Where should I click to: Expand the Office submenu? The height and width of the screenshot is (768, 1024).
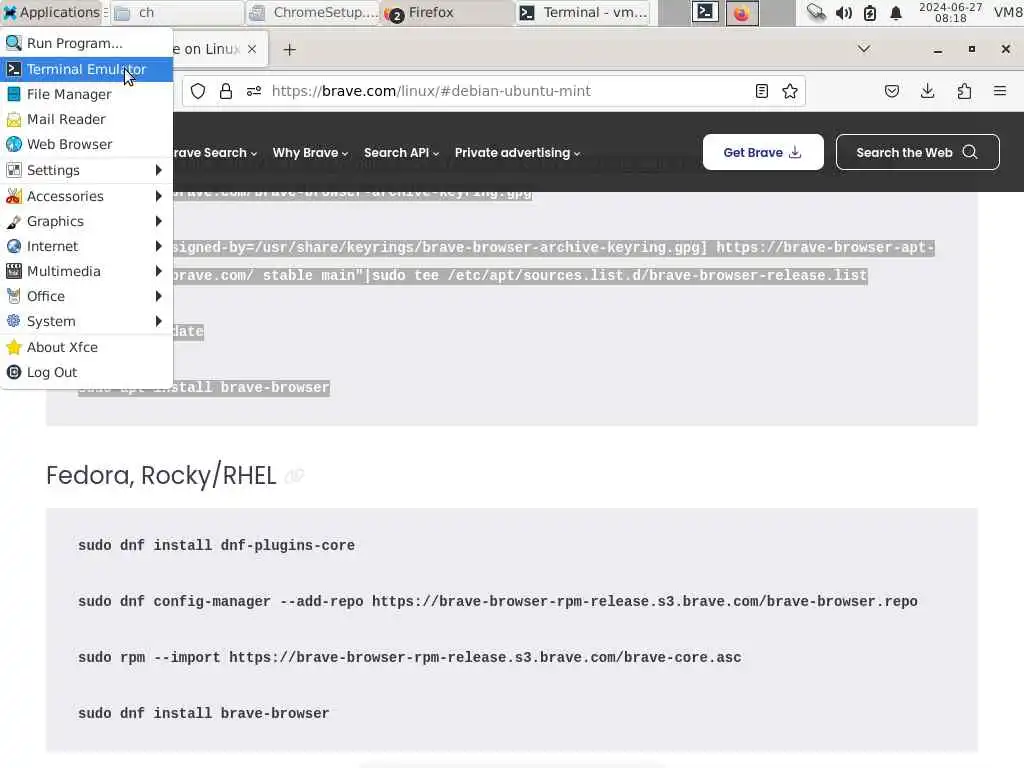tap(86, 296)
